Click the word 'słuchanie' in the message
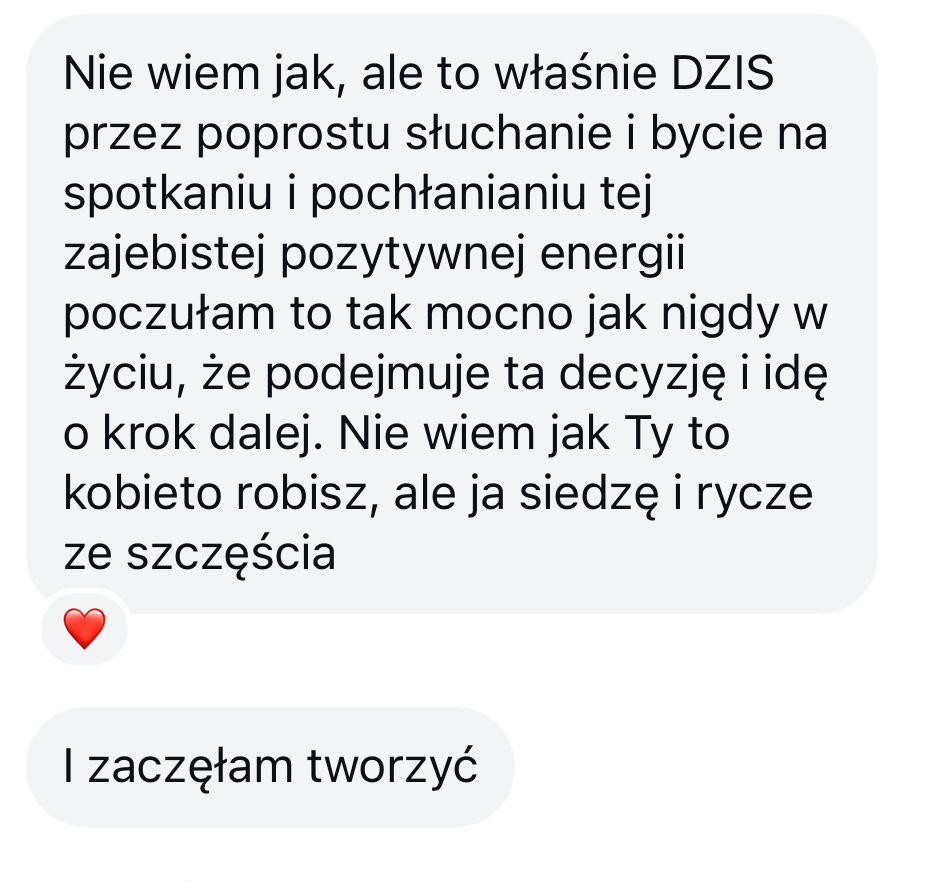Viewport: 926px width, 883px height. pyautogui.click(x=508, y=133)
